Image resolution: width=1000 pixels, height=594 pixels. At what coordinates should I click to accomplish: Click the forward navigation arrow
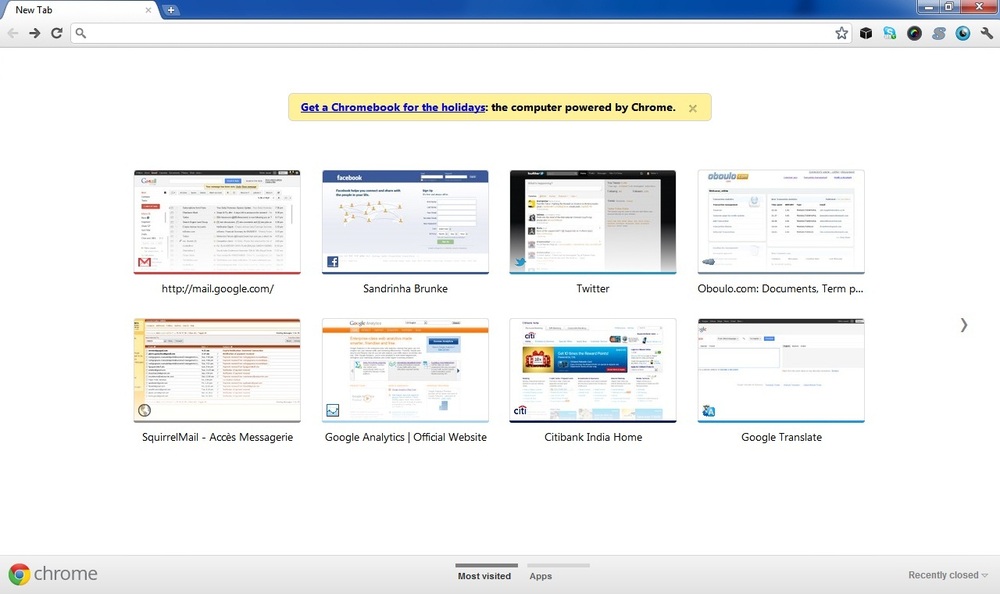click(34, 33)
